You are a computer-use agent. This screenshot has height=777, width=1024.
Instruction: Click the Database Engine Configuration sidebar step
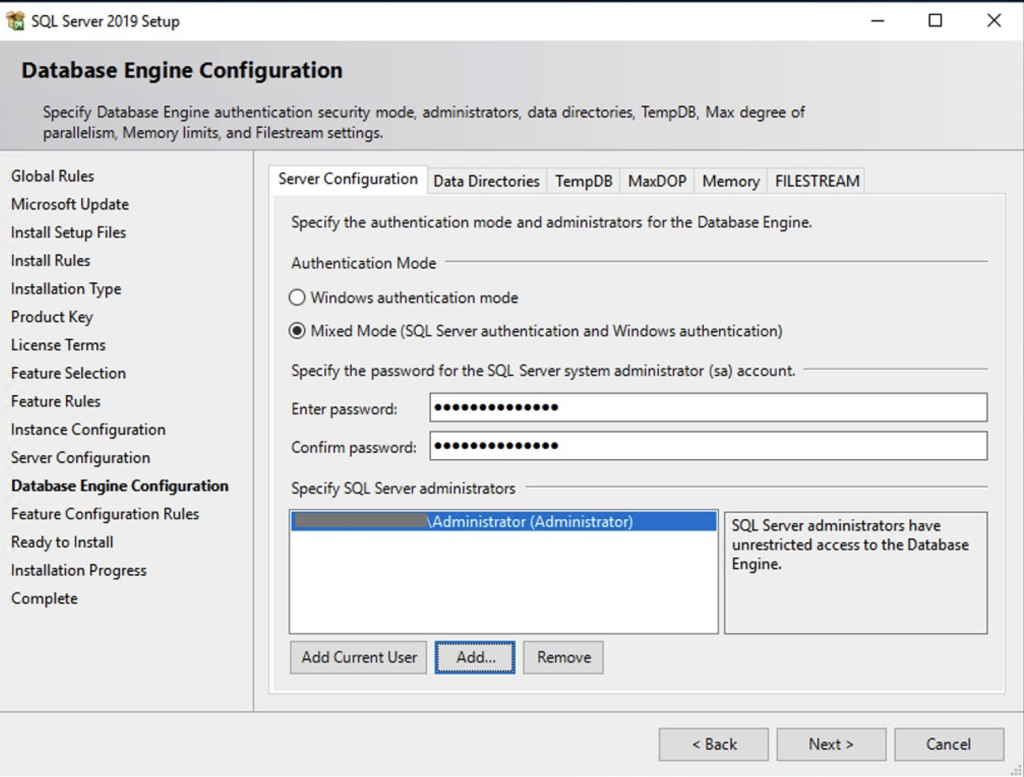coord(120,486)
